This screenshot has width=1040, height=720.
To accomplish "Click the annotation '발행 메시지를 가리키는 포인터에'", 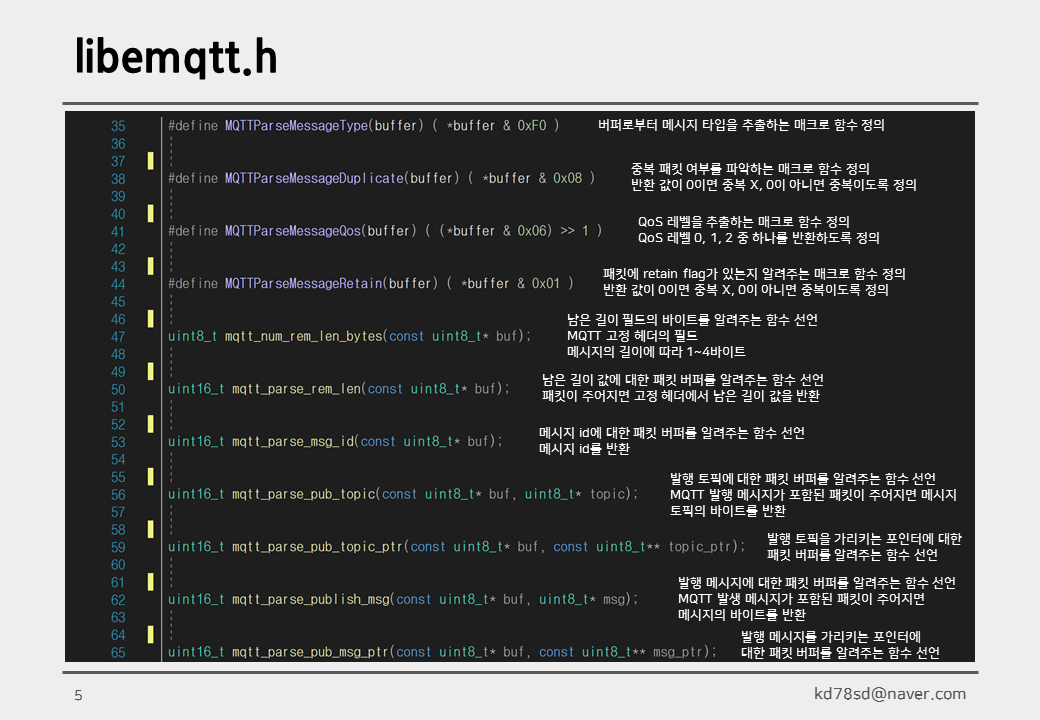I will pos(831,636).
